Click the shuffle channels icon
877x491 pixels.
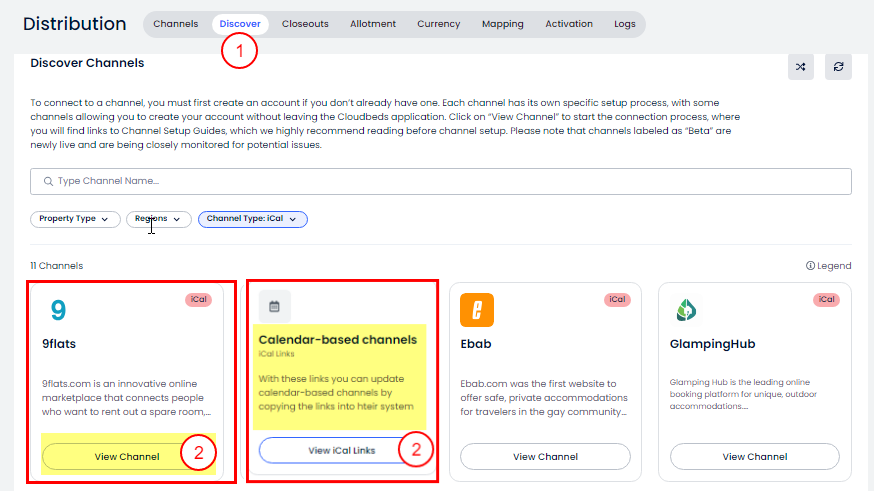pos(801,67)
